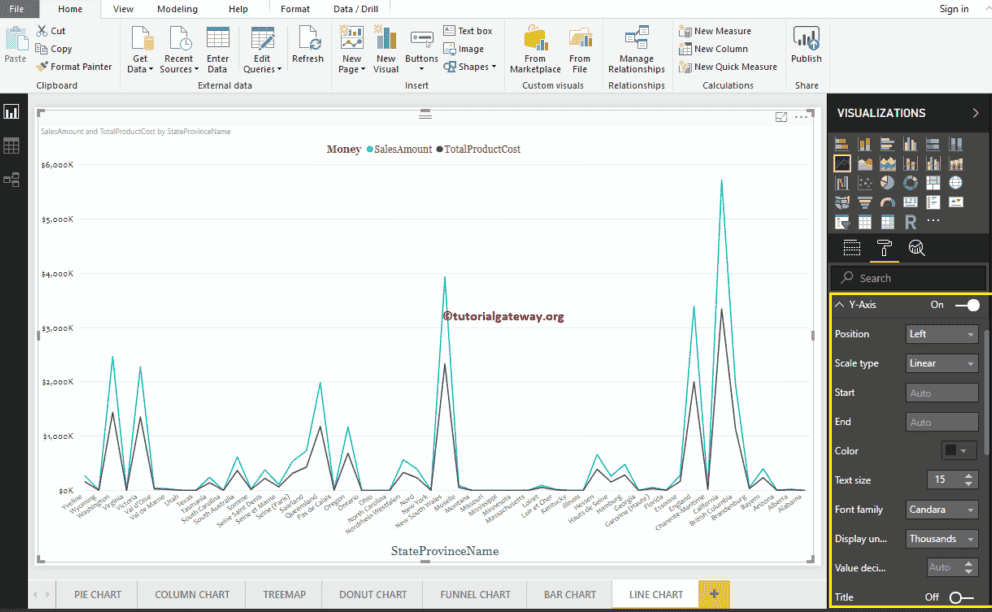Switch to the Modeling ribbon tab
The width and height of the screenshot is (992, 612).
pyautogui.click(x=177, y=9)
